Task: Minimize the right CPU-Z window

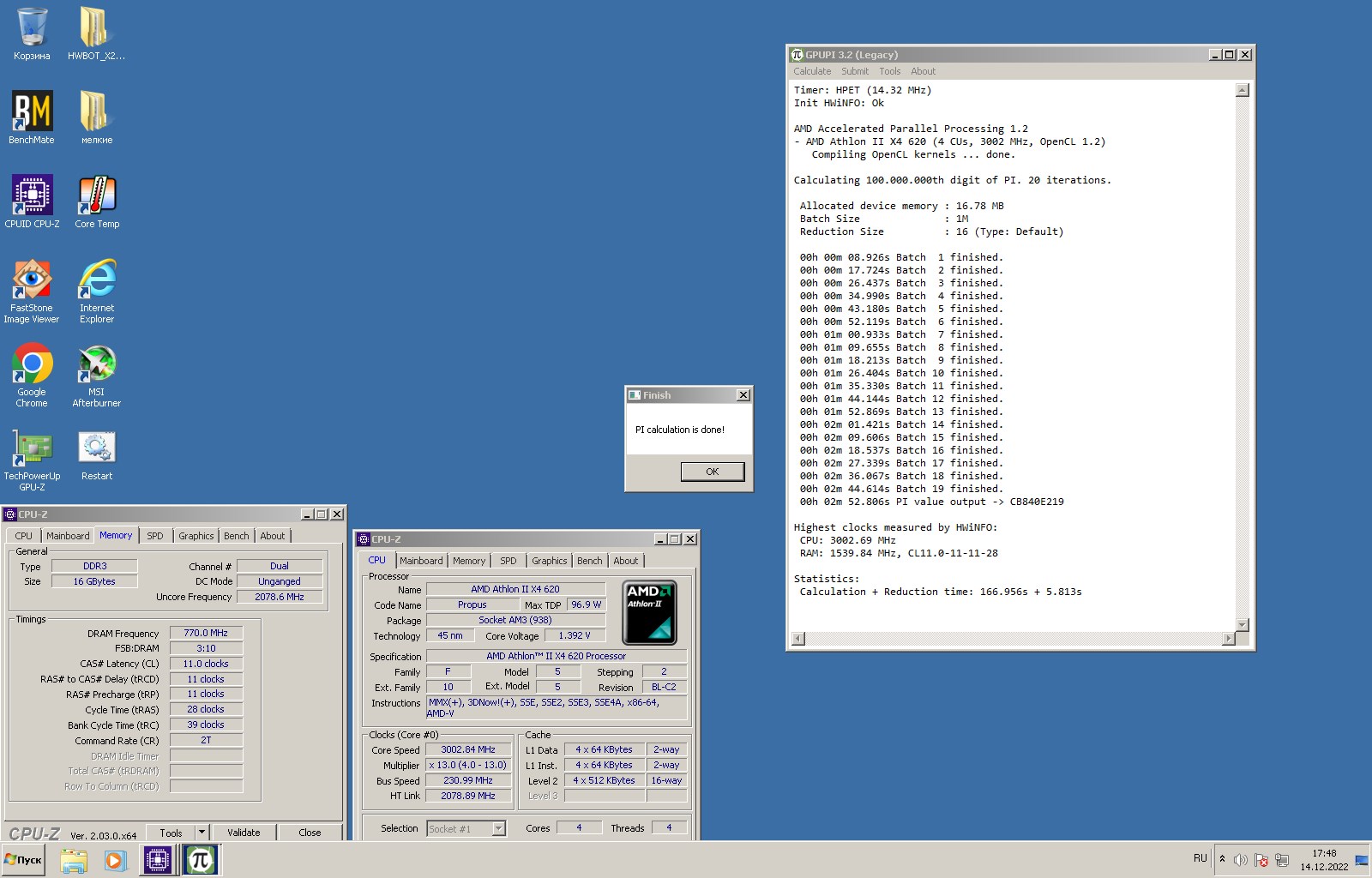Action: coord(660,539)
